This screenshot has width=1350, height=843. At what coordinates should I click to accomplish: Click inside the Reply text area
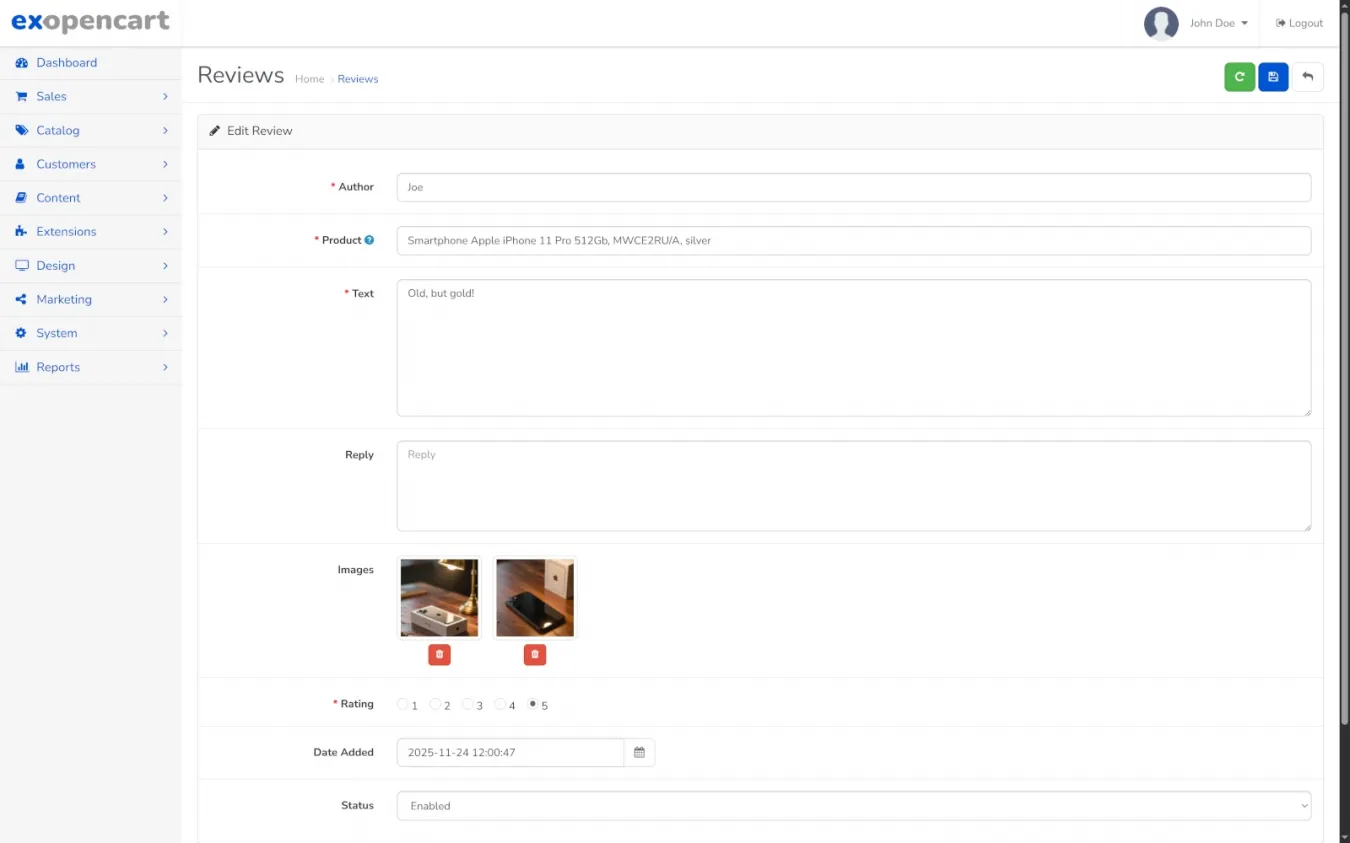tap(853, 486)
